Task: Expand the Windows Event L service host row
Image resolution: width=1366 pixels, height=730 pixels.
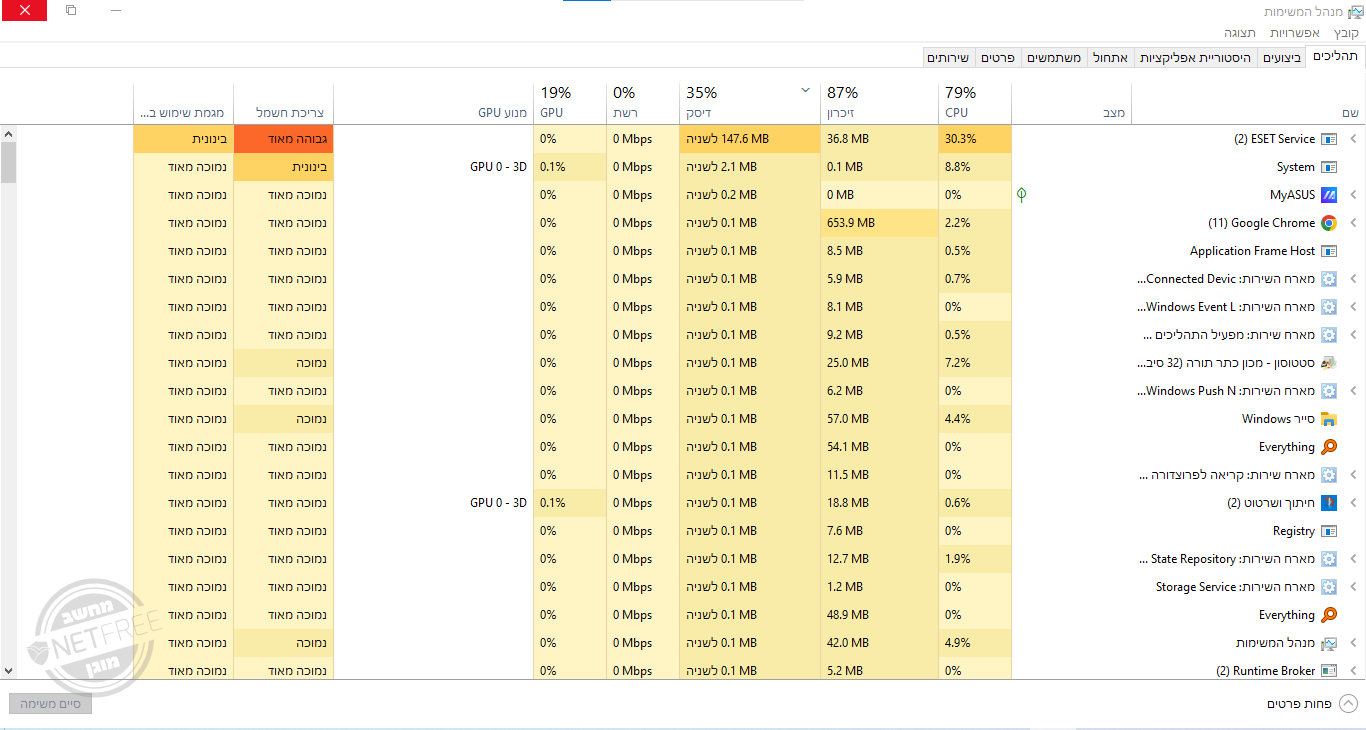Action: click(1353, 307)
